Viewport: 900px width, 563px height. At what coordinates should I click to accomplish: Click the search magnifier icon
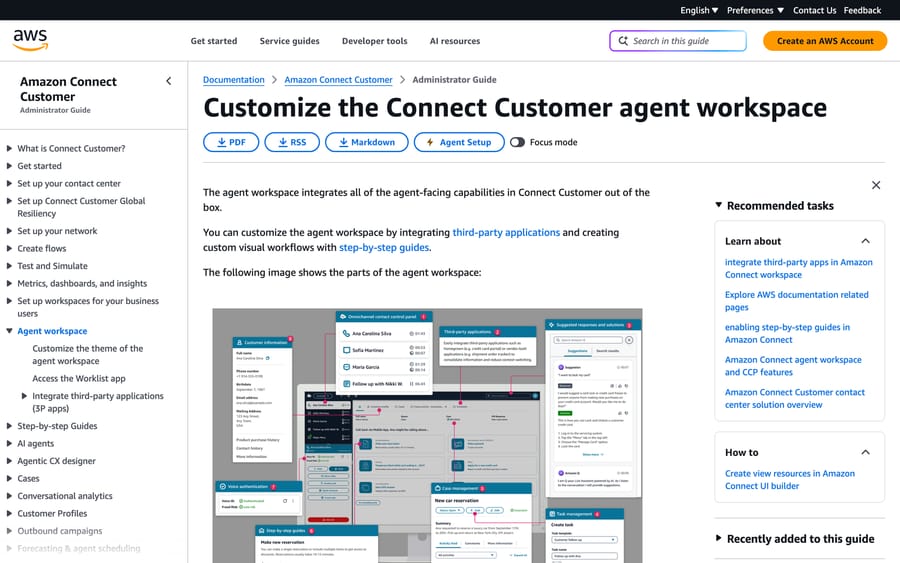(623, 41)
